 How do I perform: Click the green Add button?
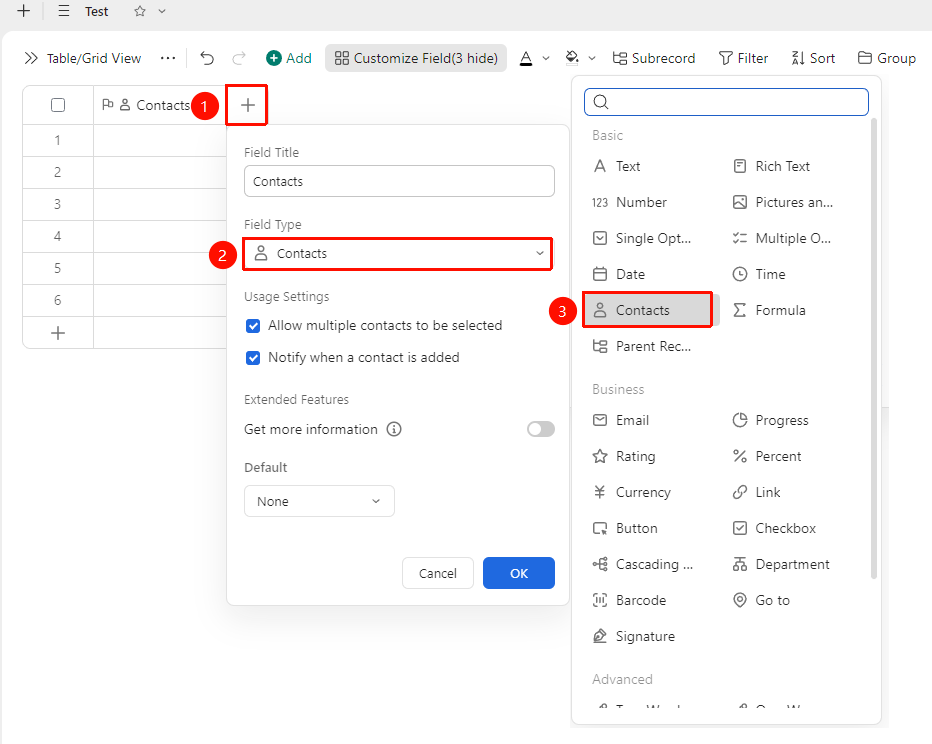point(289,58)
